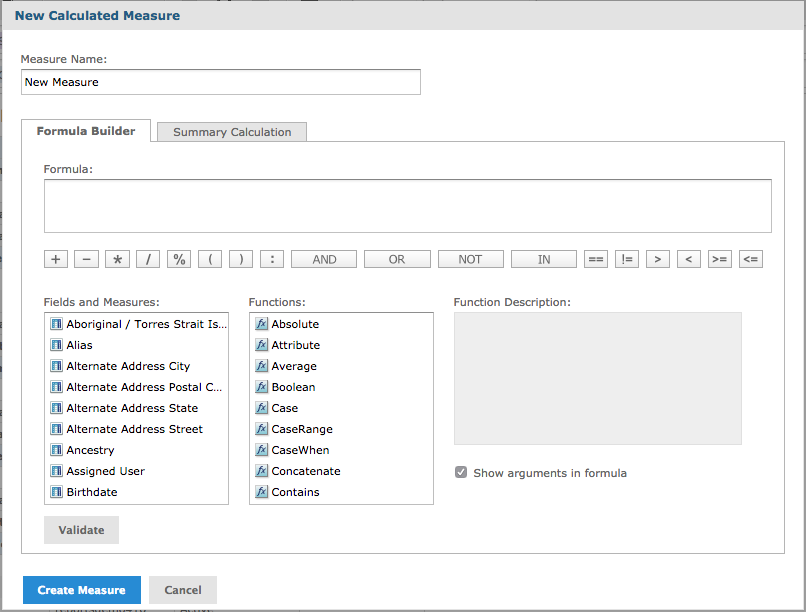The height and width of the screenshot is (612, 806).
Task: Insert the AND logical operator
Action: [x=324, y=259]
